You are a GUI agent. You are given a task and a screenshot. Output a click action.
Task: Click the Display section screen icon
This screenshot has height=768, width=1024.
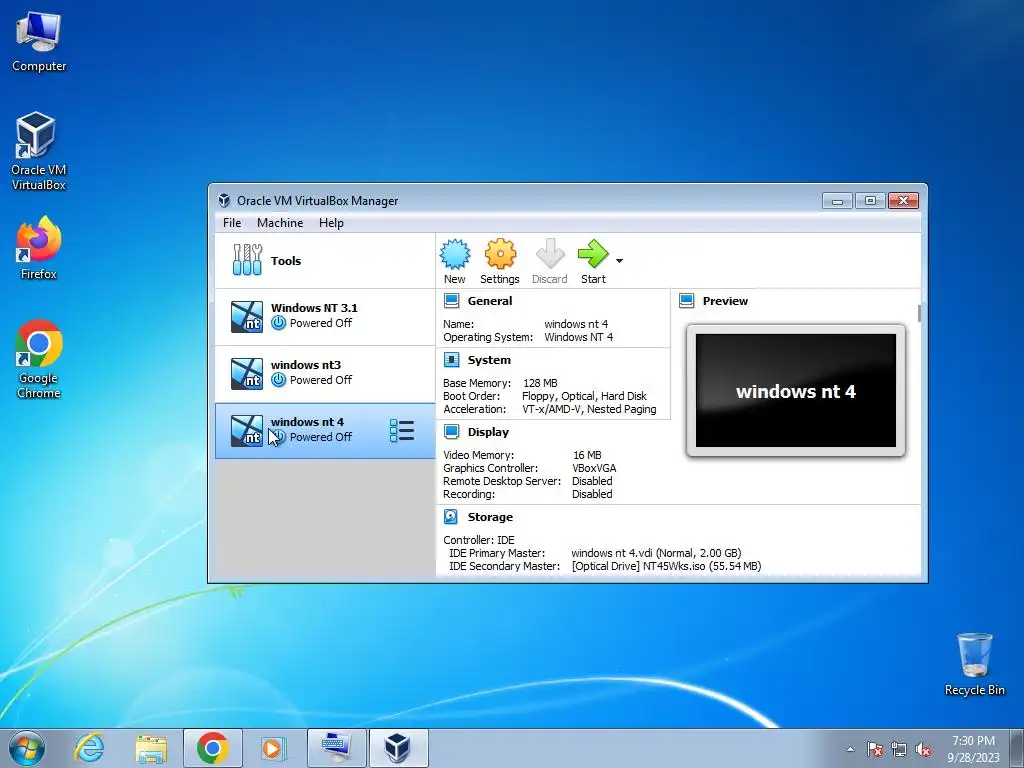coord(451,432)
